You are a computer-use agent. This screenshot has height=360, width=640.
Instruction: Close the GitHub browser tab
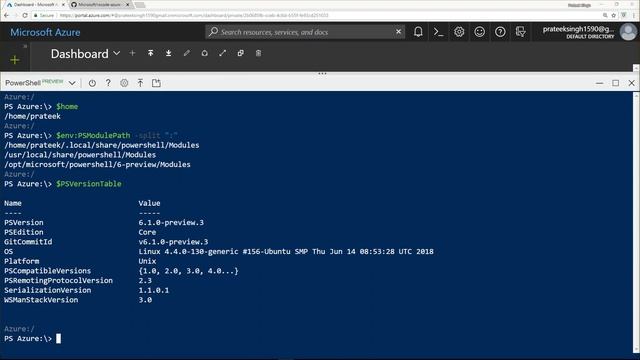coord(127,4)
